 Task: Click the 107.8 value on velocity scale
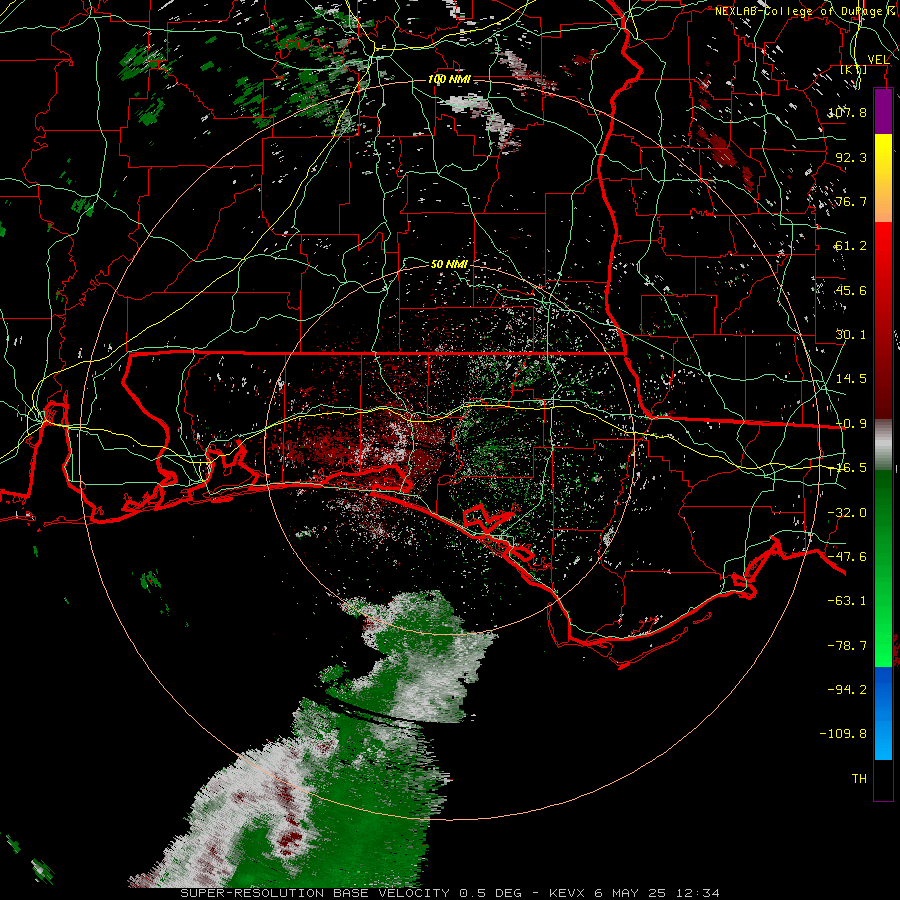[x=847, y=112]
